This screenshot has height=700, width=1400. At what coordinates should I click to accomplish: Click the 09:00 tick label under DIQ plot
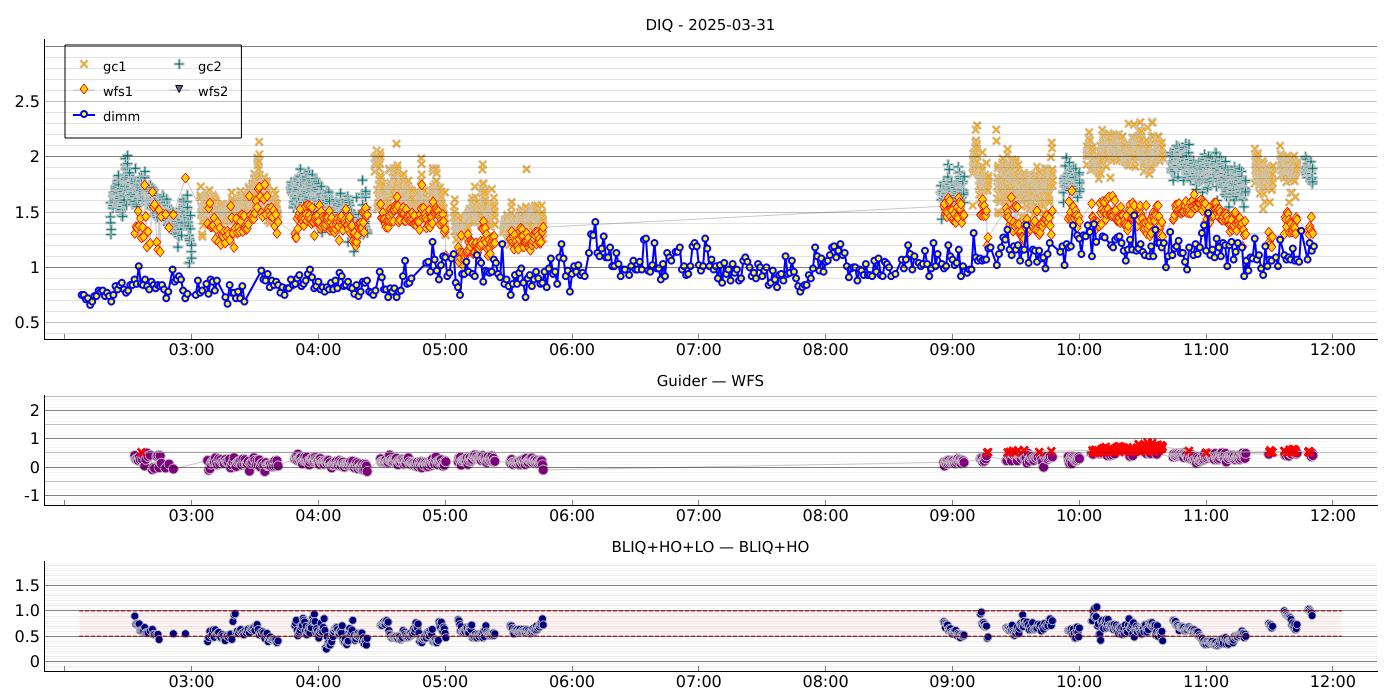[x=952, y=350]
